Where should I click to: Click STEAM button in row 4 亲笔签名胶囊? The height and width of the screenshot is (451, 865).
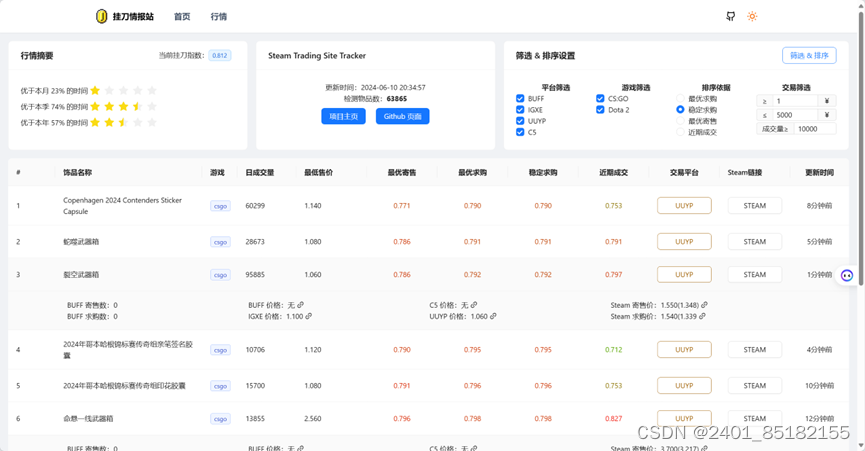755,350
